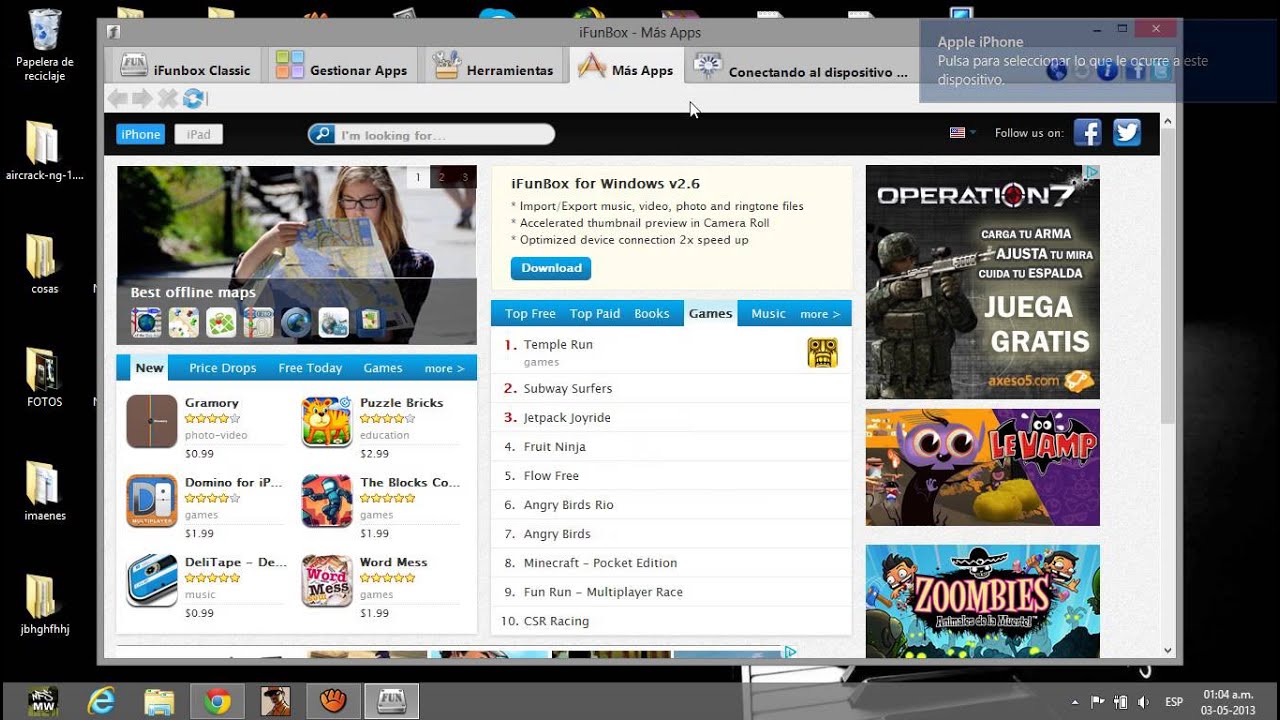Open the iFunBox taskbar button
The height and width of the screenshot is (720, 1280).
coord(391,701)
